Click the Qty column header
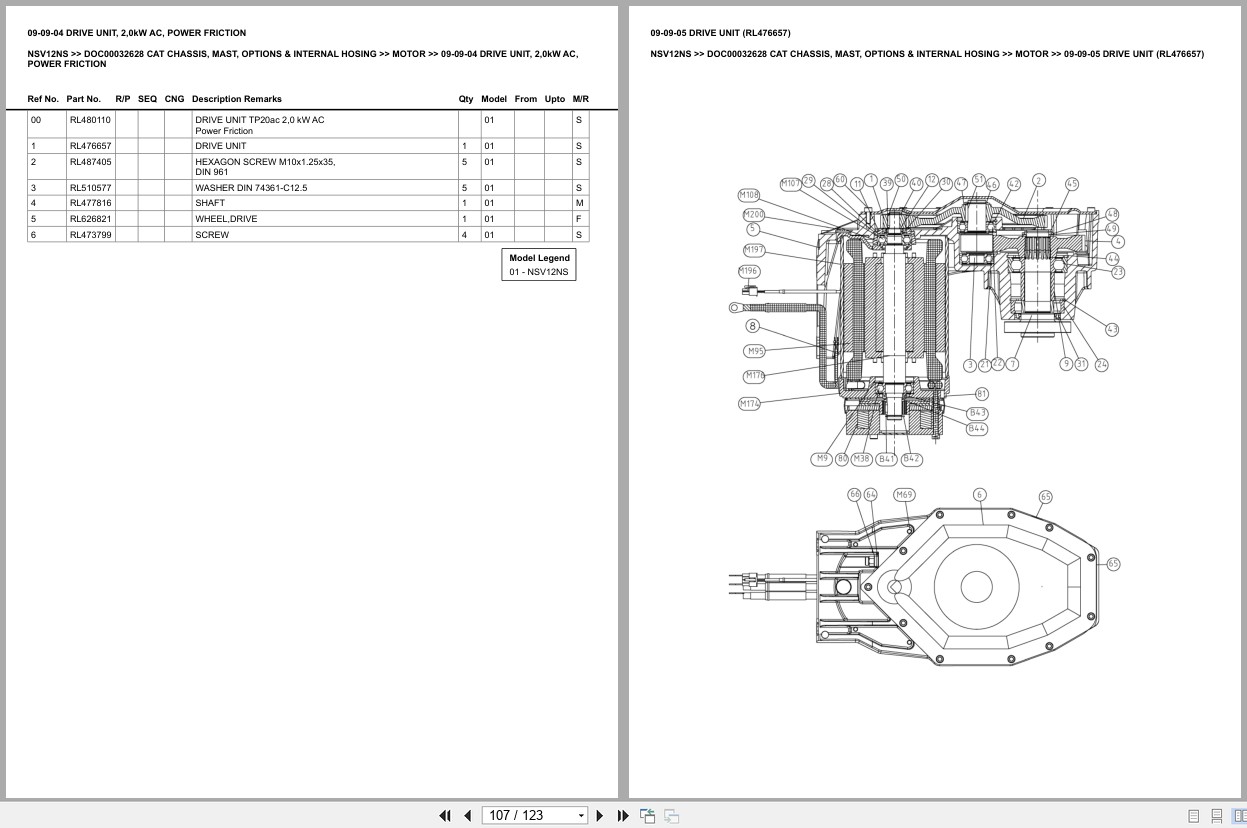This screenshot has height=828, width=1247. click(466, 99)
